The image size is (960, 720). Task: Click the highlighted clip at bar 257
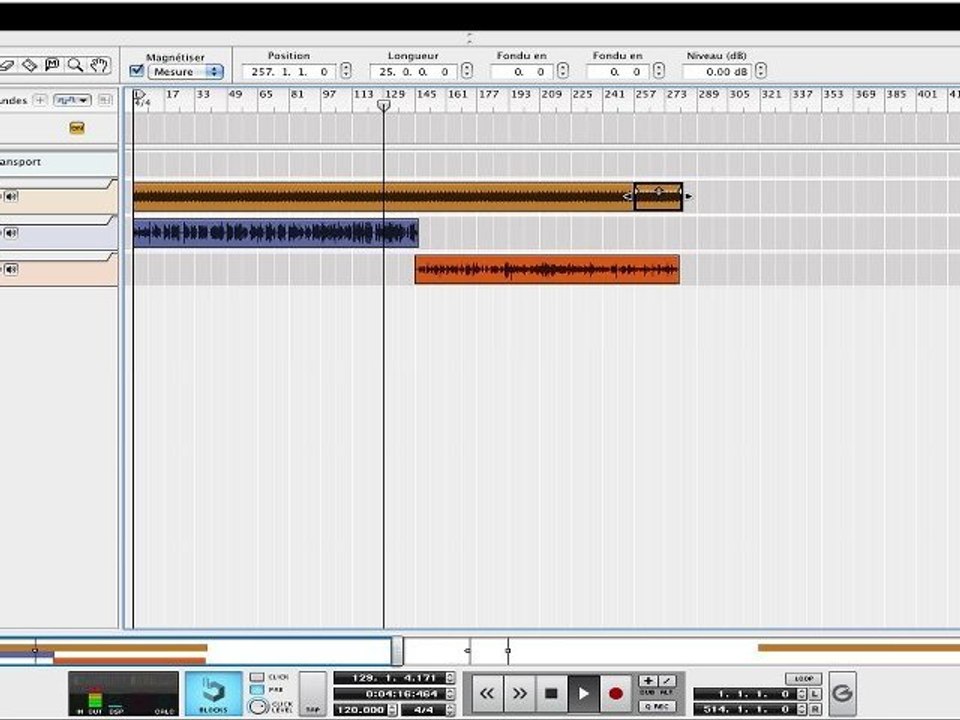point(658,197)
